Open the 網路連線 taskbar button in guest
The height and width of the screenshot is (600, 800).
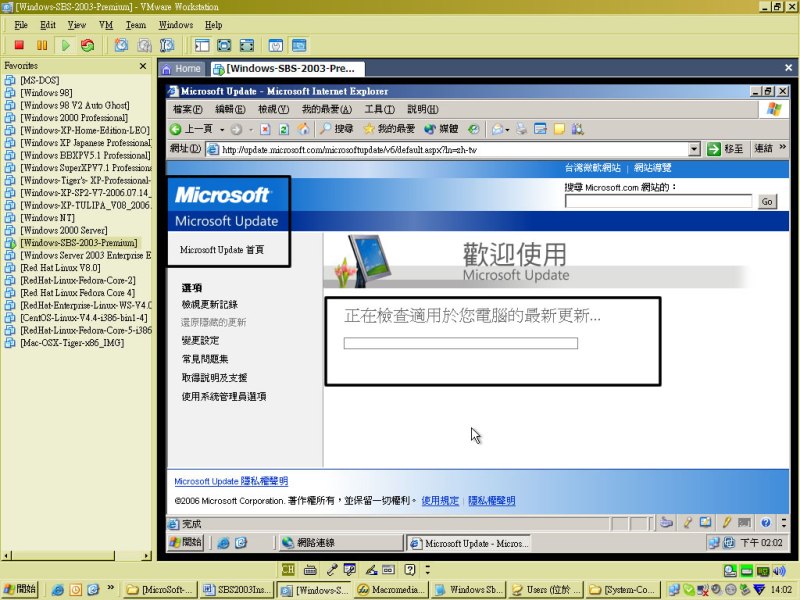point(340,543)
